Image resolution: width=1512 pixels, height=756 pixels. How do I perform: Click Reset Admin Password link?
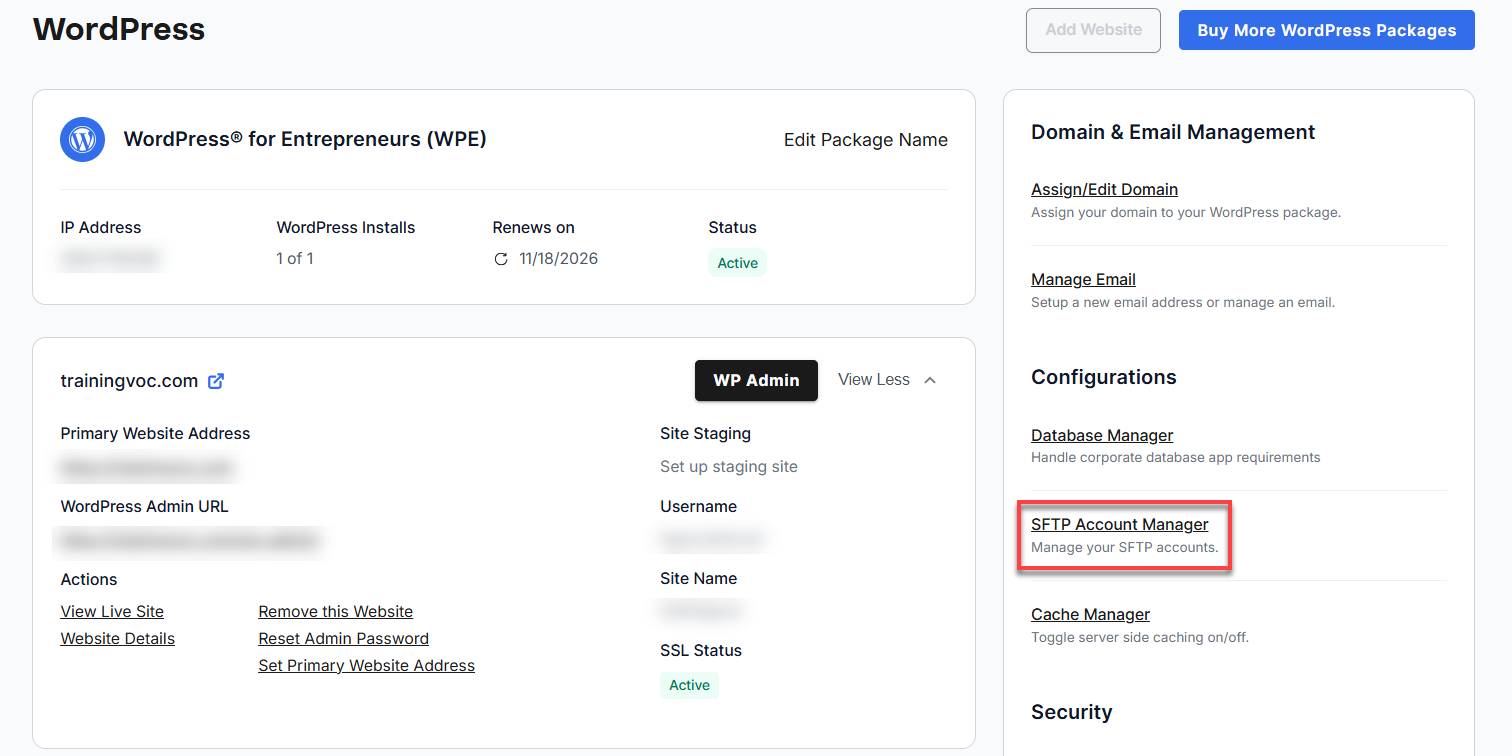pos(343,638)
